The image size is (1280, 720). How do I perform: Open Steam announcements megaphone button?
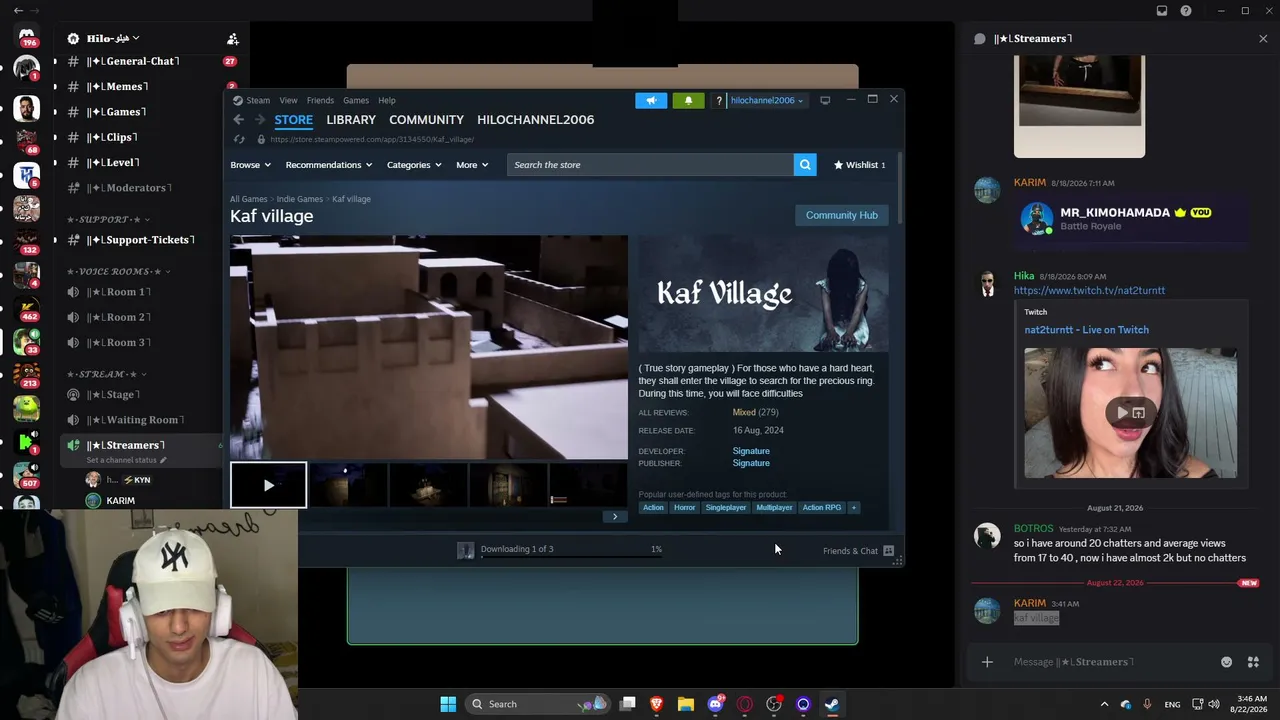click(651, 100)
